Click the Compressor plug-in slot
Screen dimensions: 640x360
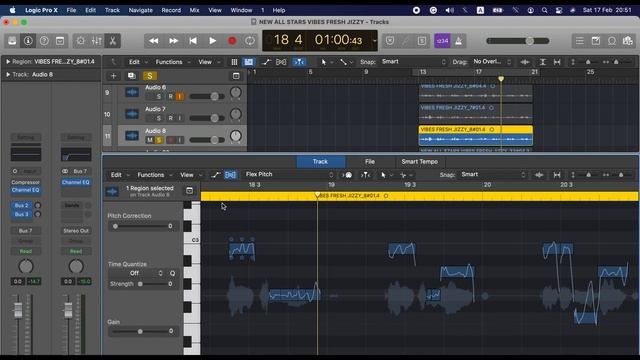[25, 182]
